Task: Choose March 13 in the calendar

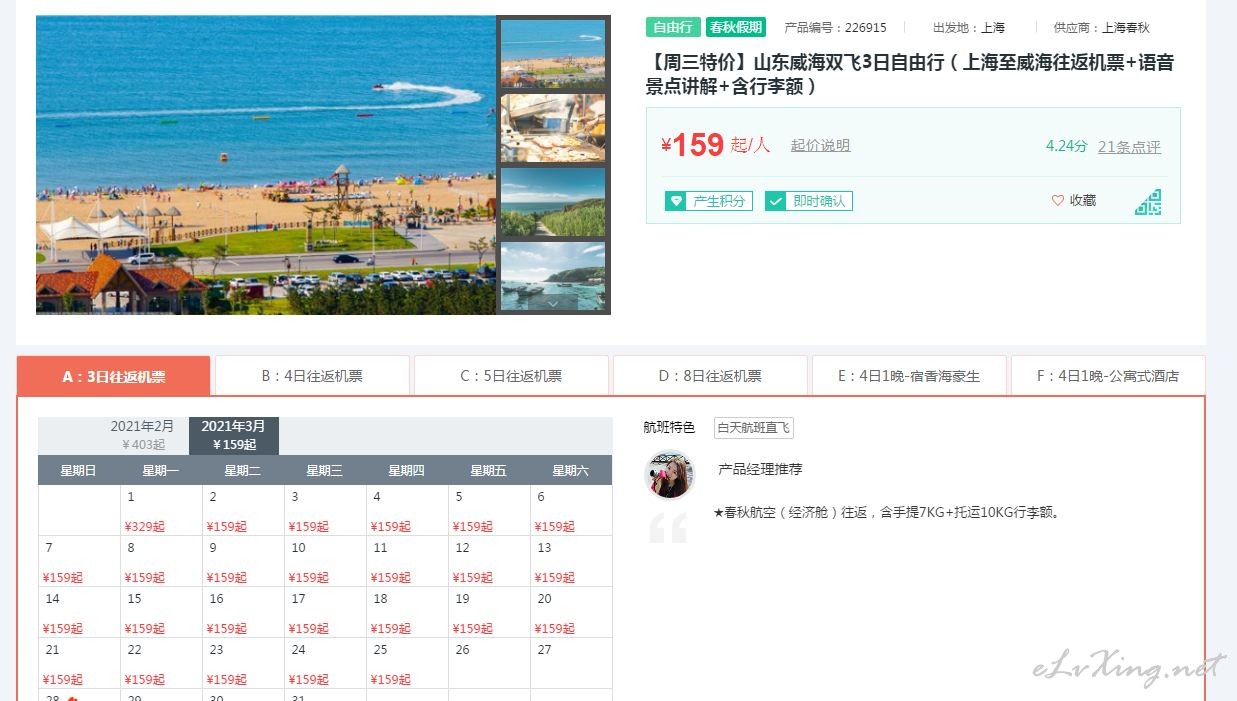Action: [x=571, y=561]
